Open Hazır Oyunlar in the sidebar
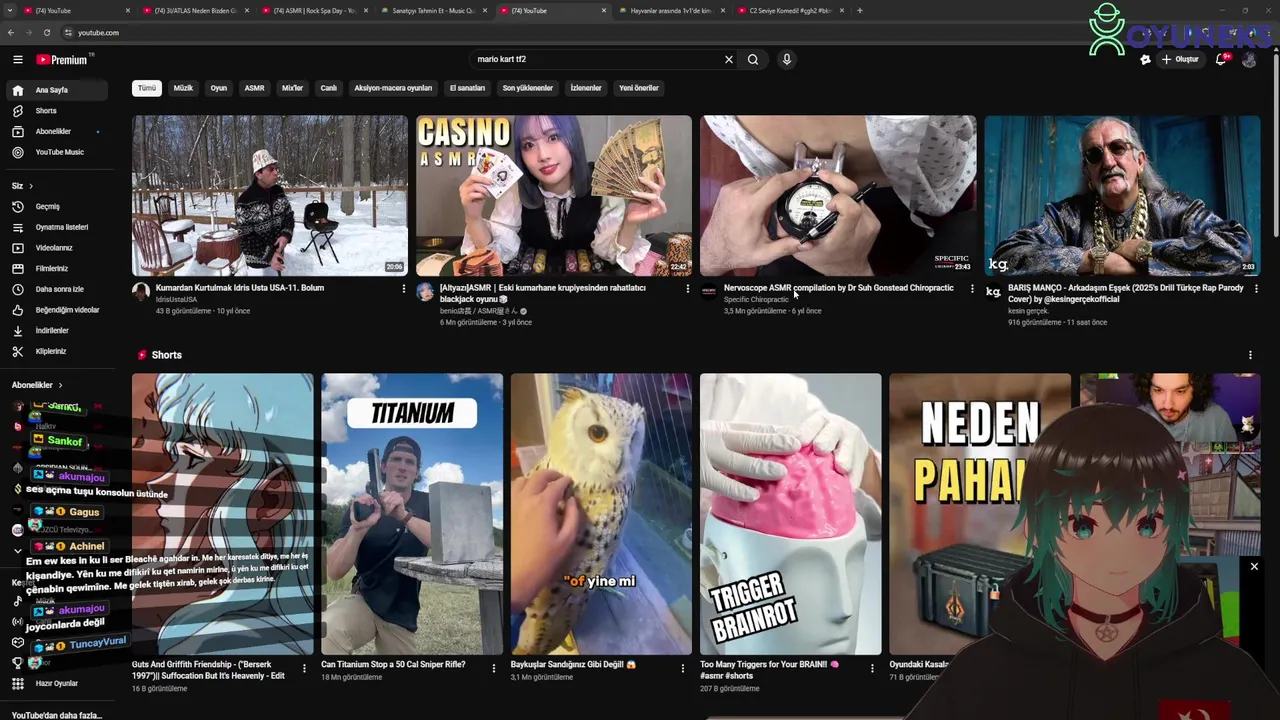1280x720 pixels. point(58,684)
